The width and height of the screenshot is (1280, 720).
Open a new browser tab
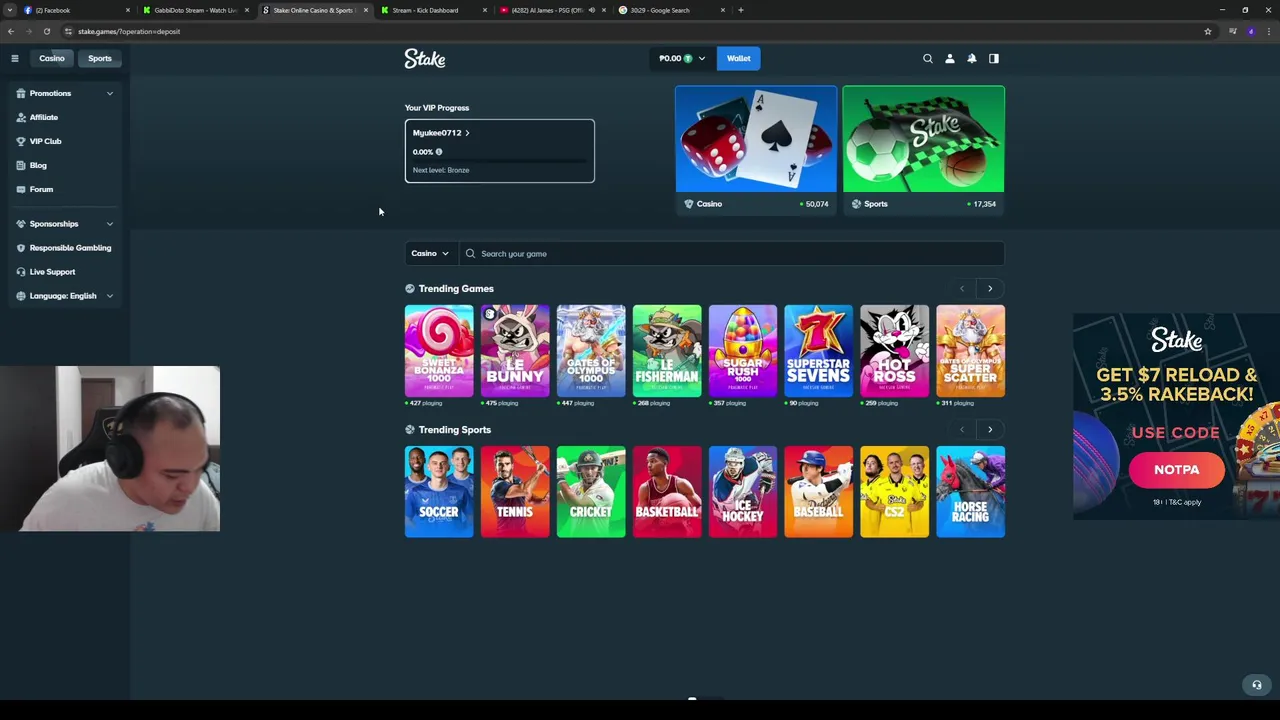click(x=740, y=10)
